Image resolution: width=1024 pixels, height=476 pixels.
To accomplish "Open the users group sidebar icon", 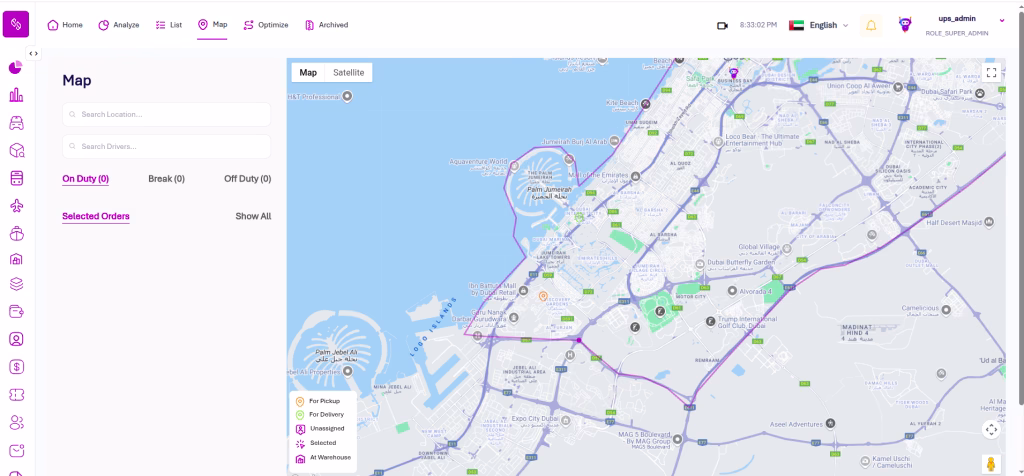I will [16, 422].
